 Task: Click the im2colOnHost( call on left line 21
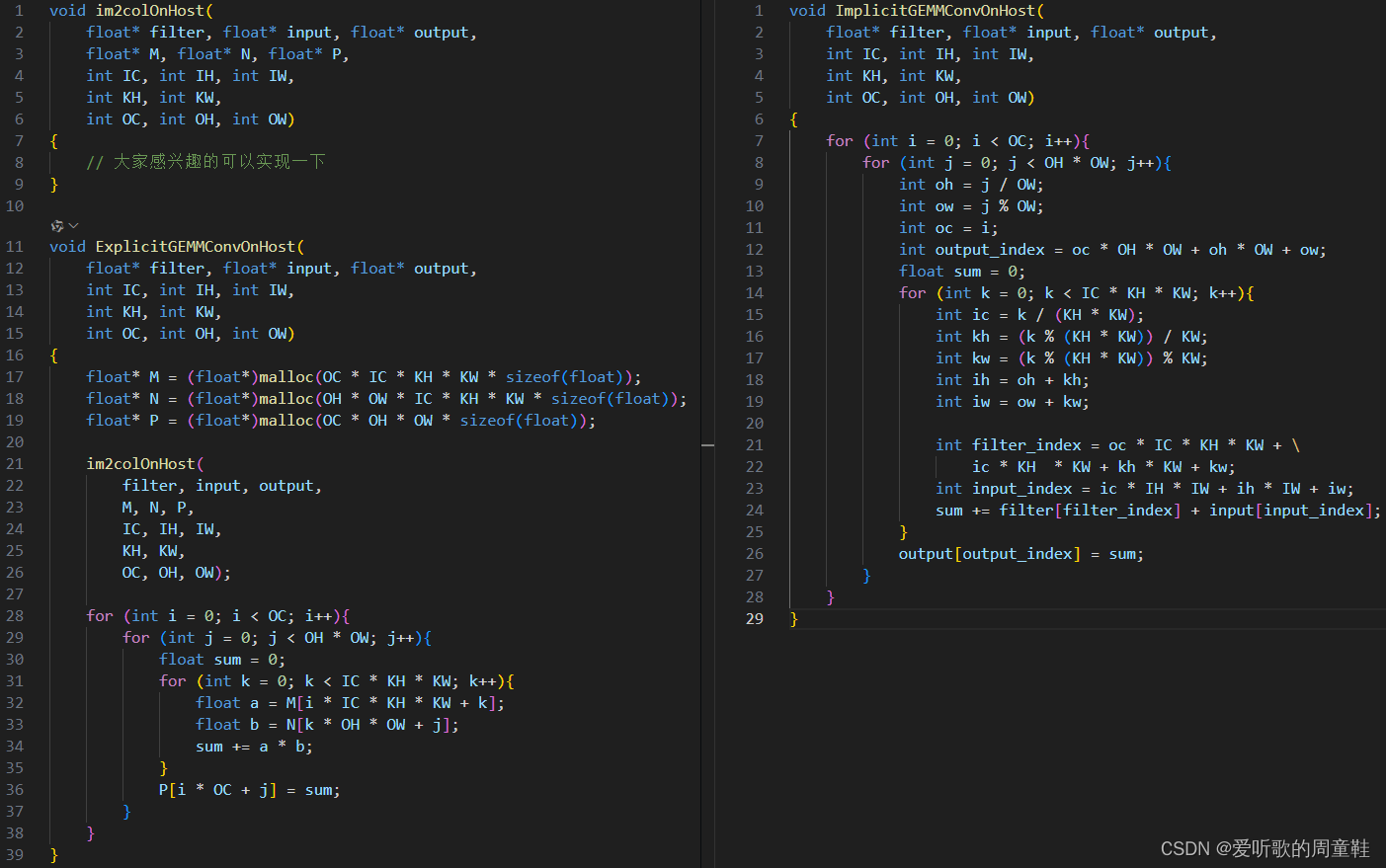pyautogui.click(x=145, y=464)
